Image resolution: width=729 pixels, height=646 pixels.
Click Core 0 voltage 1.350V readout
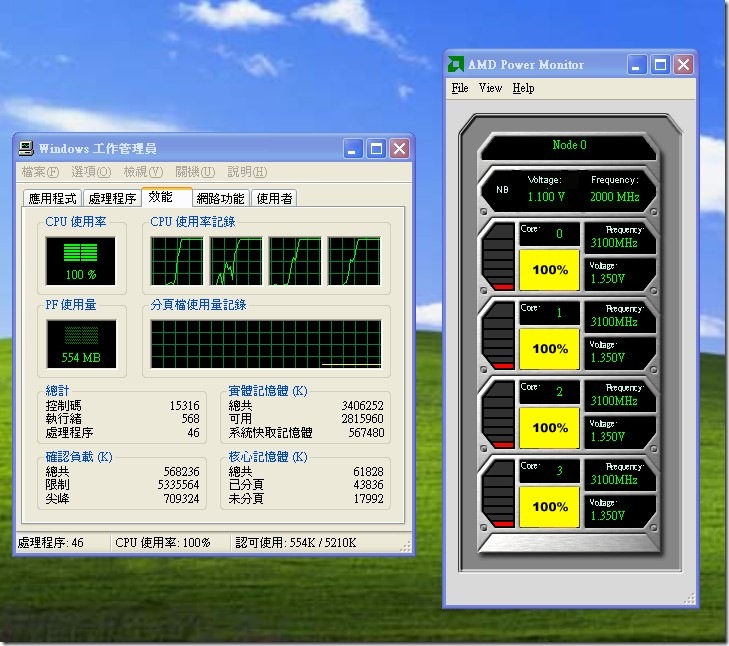tap(607, 279)
